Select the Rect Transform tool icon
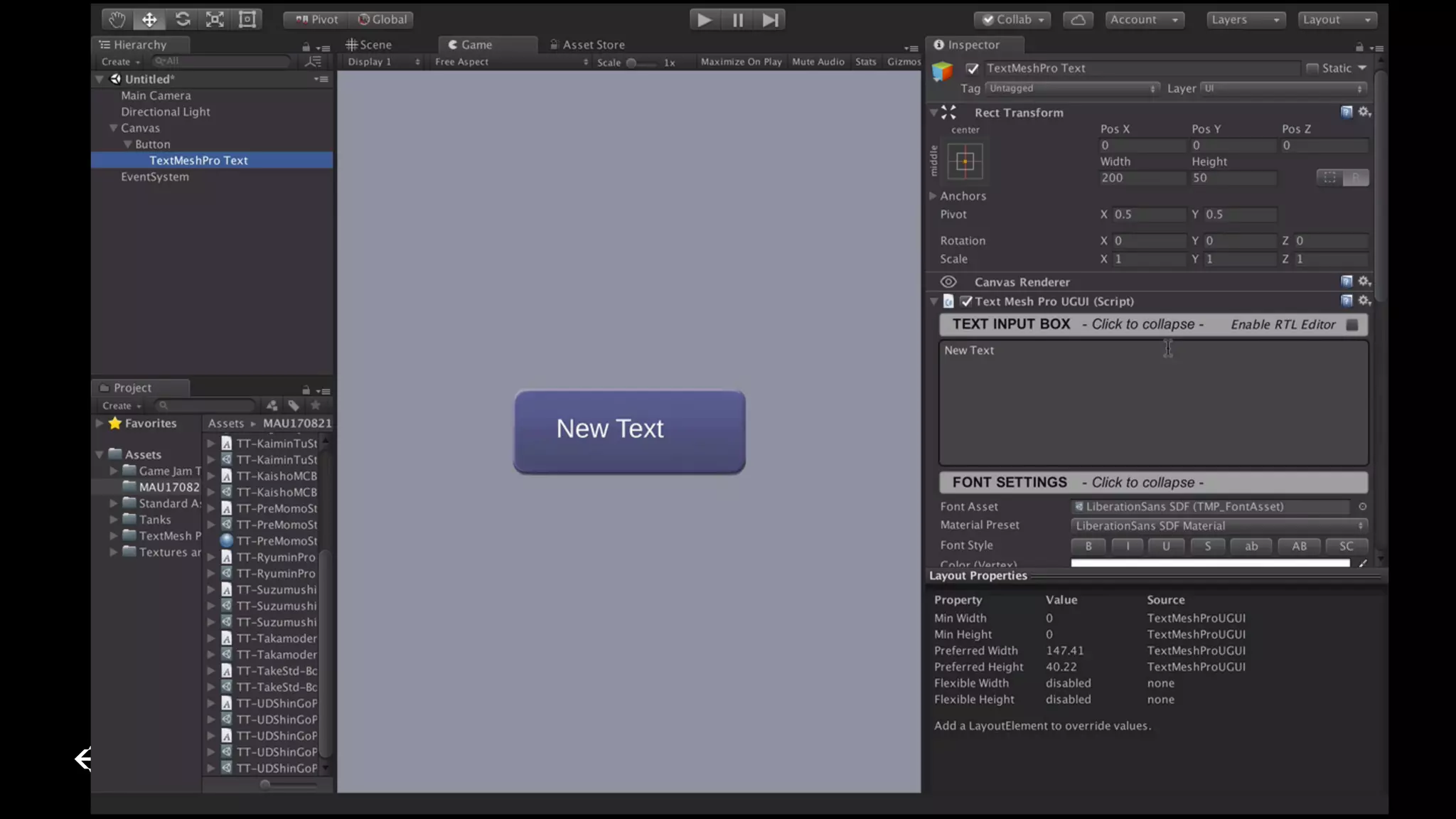 click(247, 19)
